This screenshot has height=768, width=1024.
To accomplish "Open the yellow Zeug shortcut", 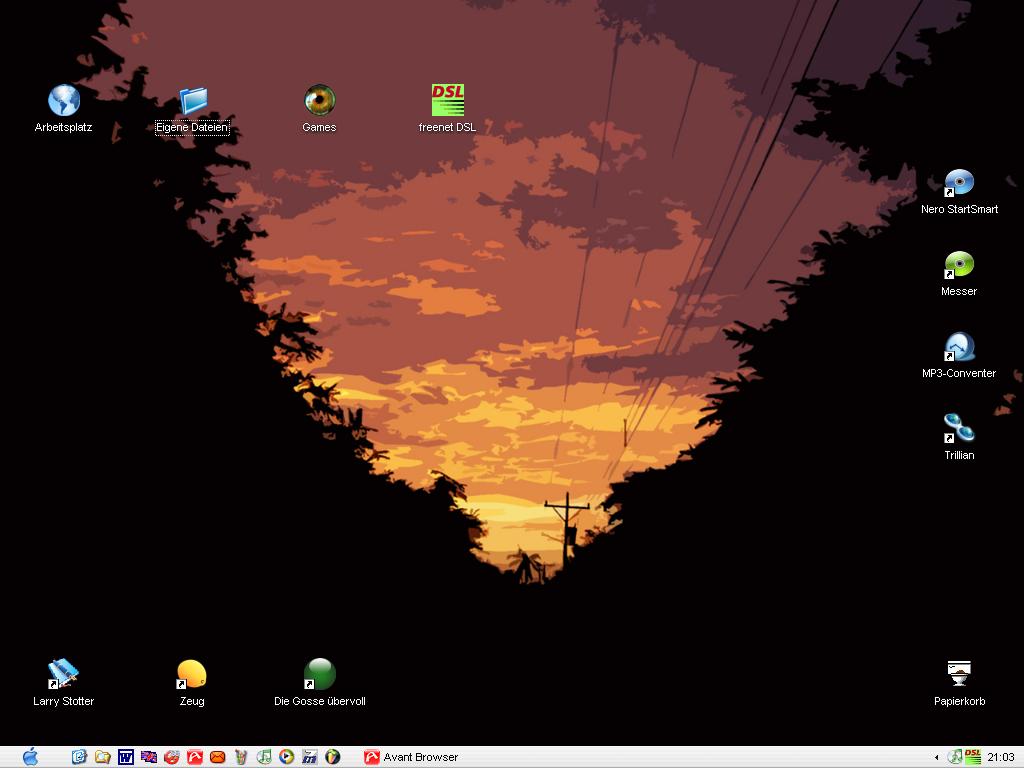I will pos(191,675).
